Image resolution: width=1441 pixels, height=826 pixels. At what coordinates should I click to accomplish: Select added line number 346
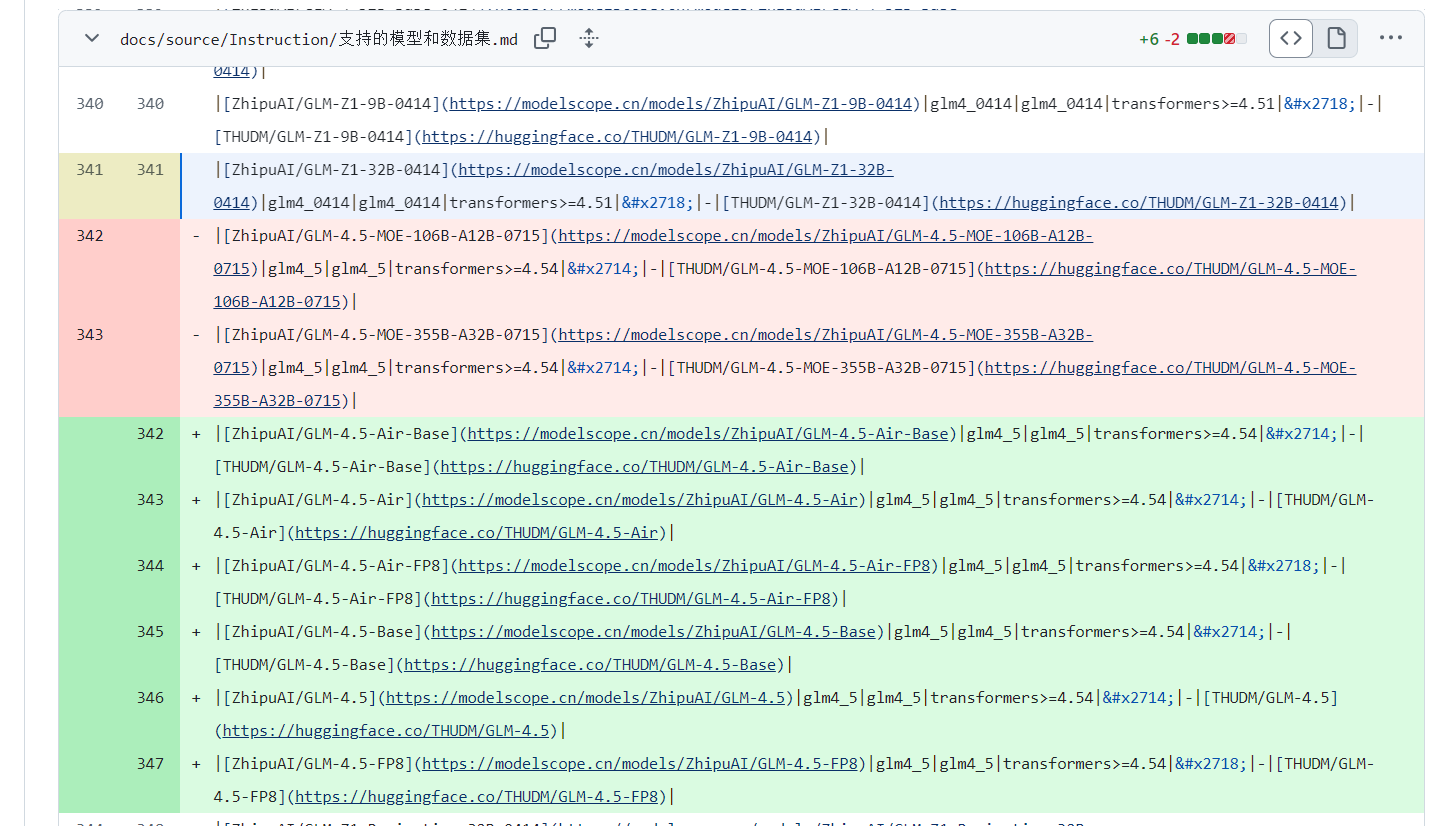(x=150, y=698)
